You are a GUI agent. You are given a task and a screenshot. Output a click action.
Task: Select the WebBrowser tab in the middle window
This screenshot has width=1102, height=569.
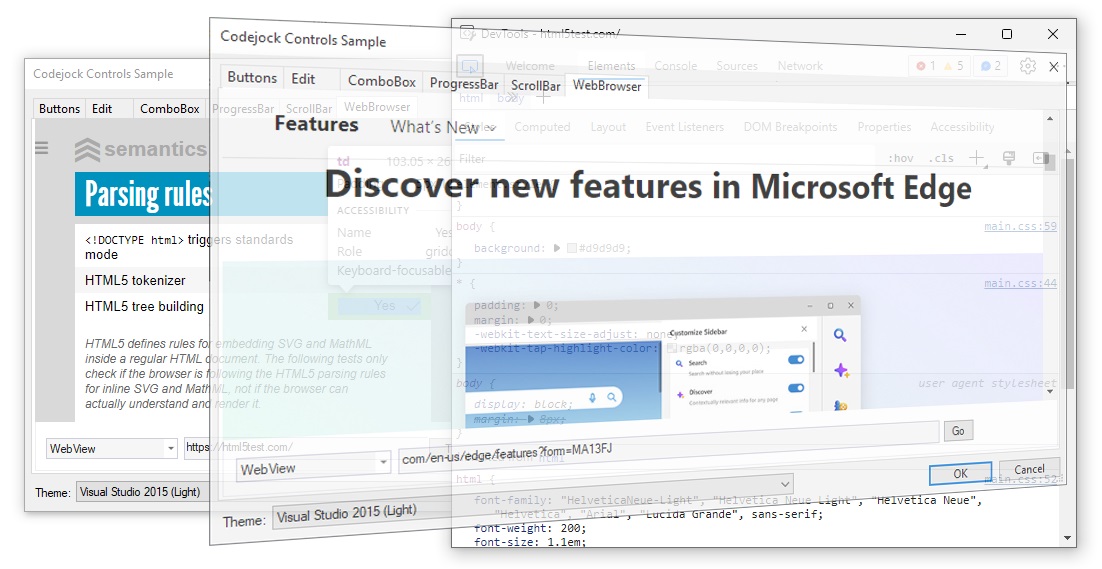(x=607, y=86)
